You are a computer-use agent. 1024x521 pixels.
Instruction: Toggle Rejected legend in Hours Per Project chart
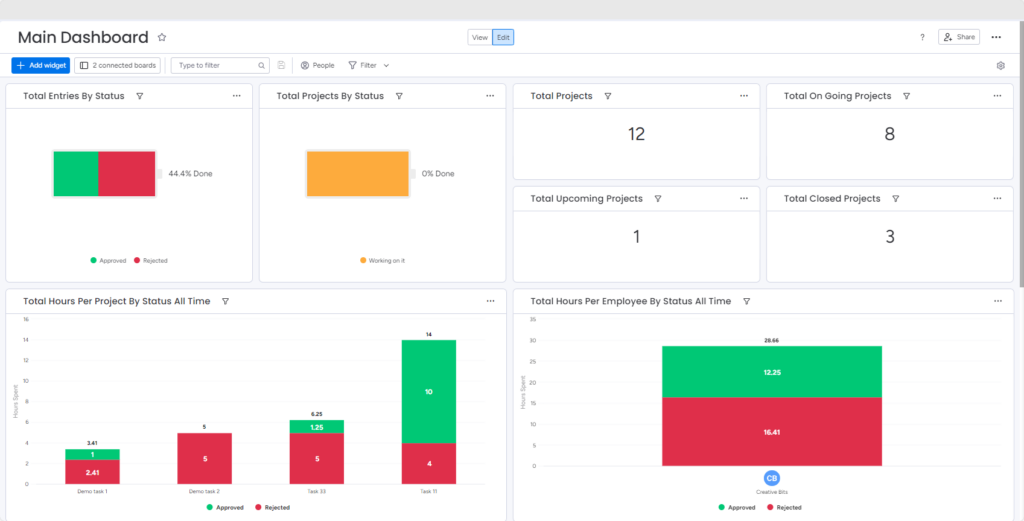click(272, 507)
